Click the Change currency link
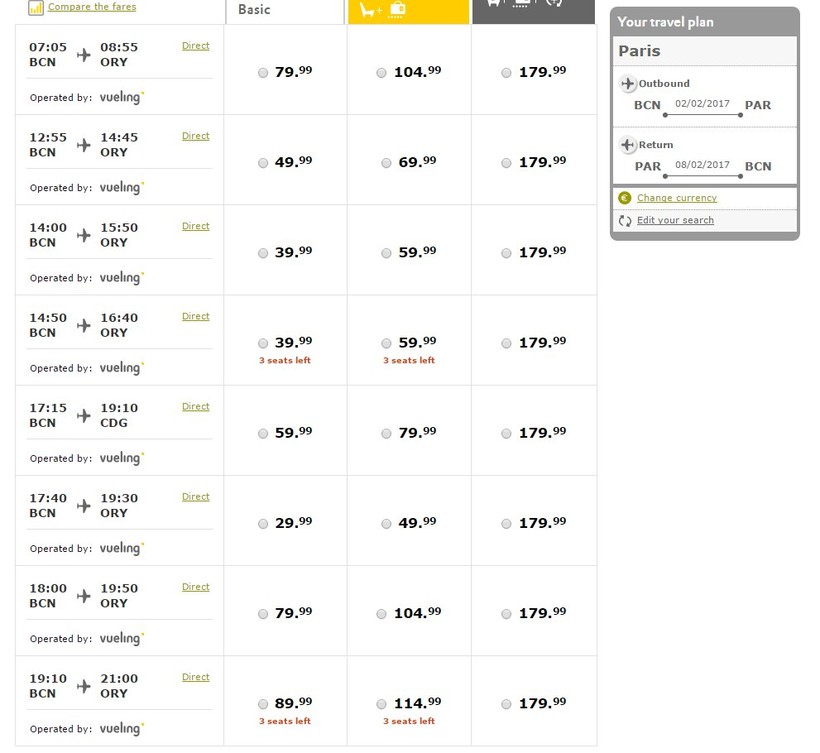 676,198
